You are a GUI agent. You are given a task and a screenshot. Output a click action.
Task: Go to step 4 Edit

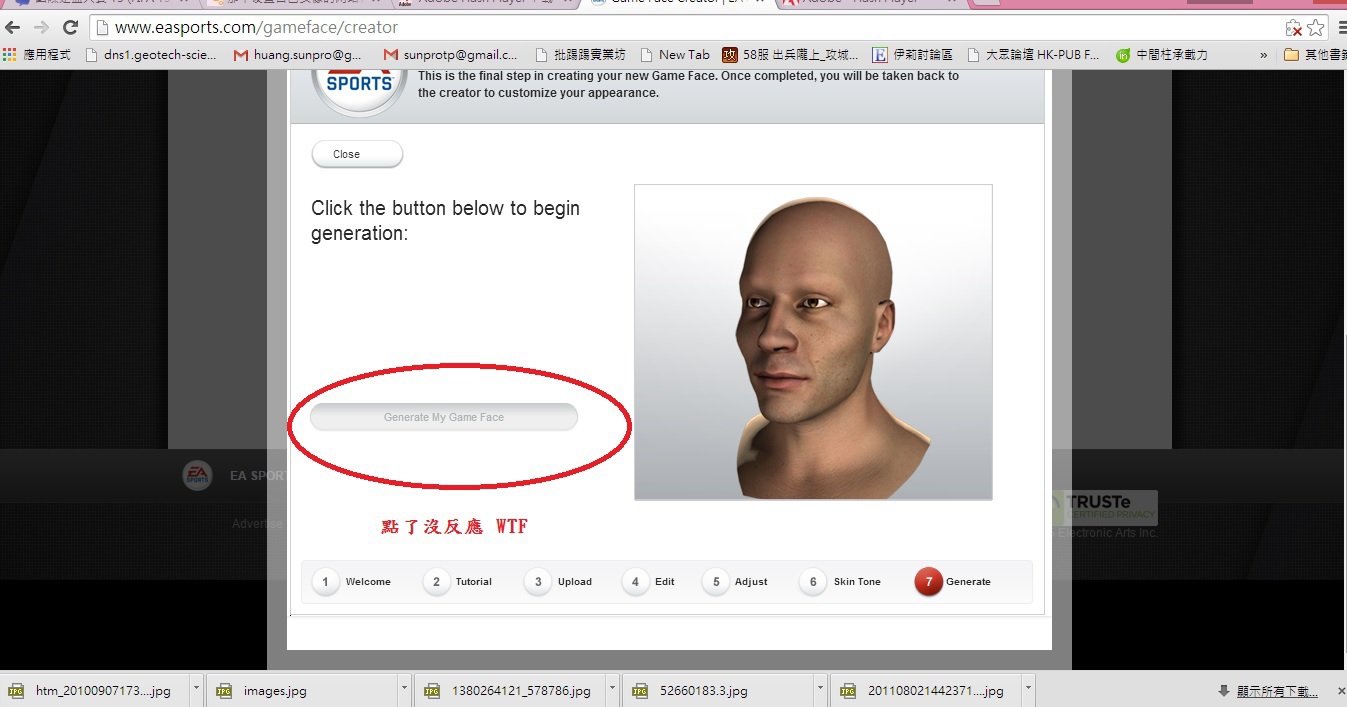coord(649,582)
